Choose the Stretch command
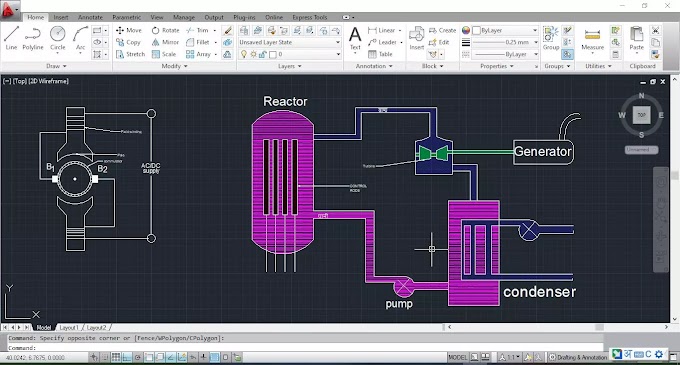This screenshot has width=680, height=365. click(131, 54)
